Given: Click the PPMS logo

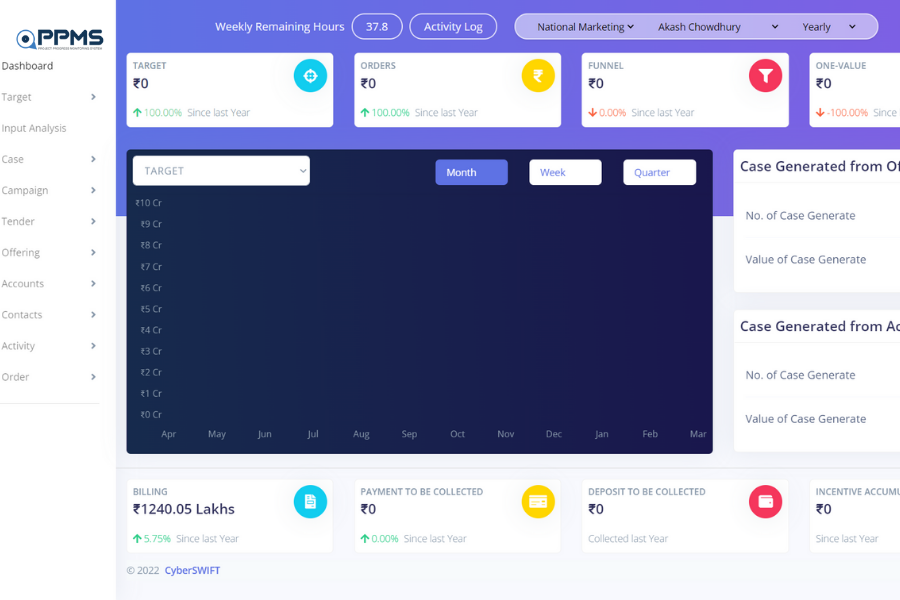Looking at the screenshot, I should (59, 39).
